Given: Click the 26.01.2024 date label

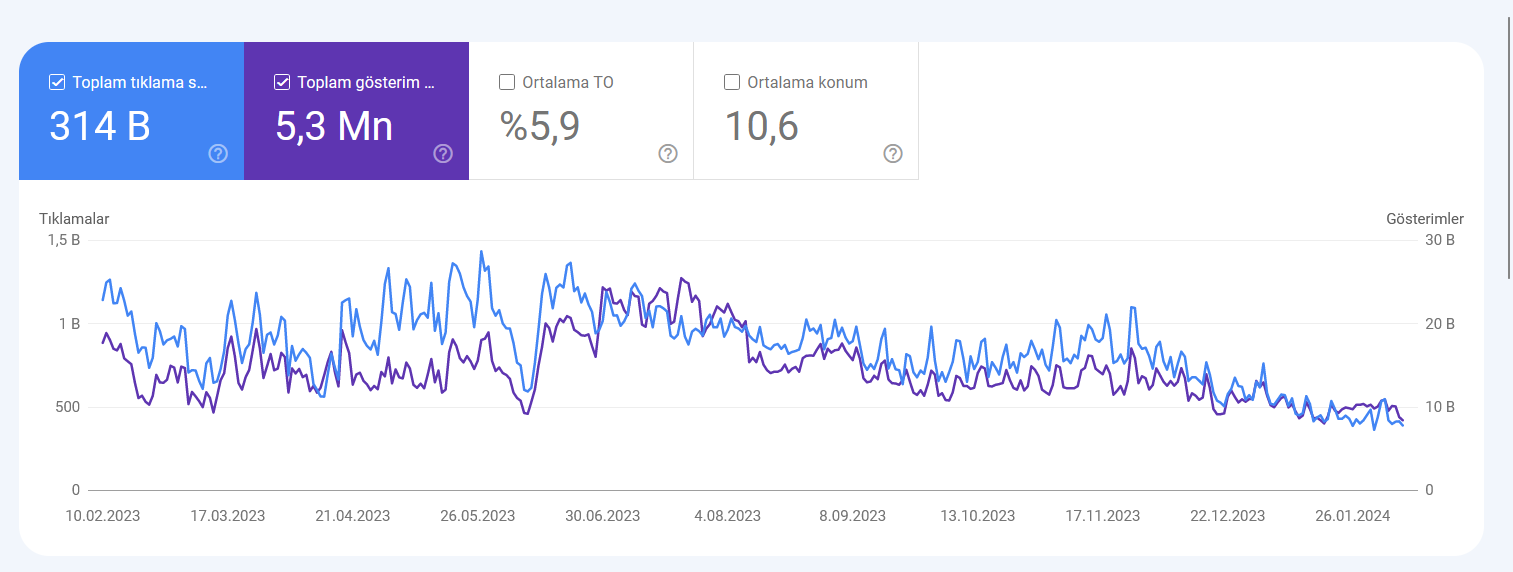Looking at the screenshot, I should click(x=1353, y=516).
